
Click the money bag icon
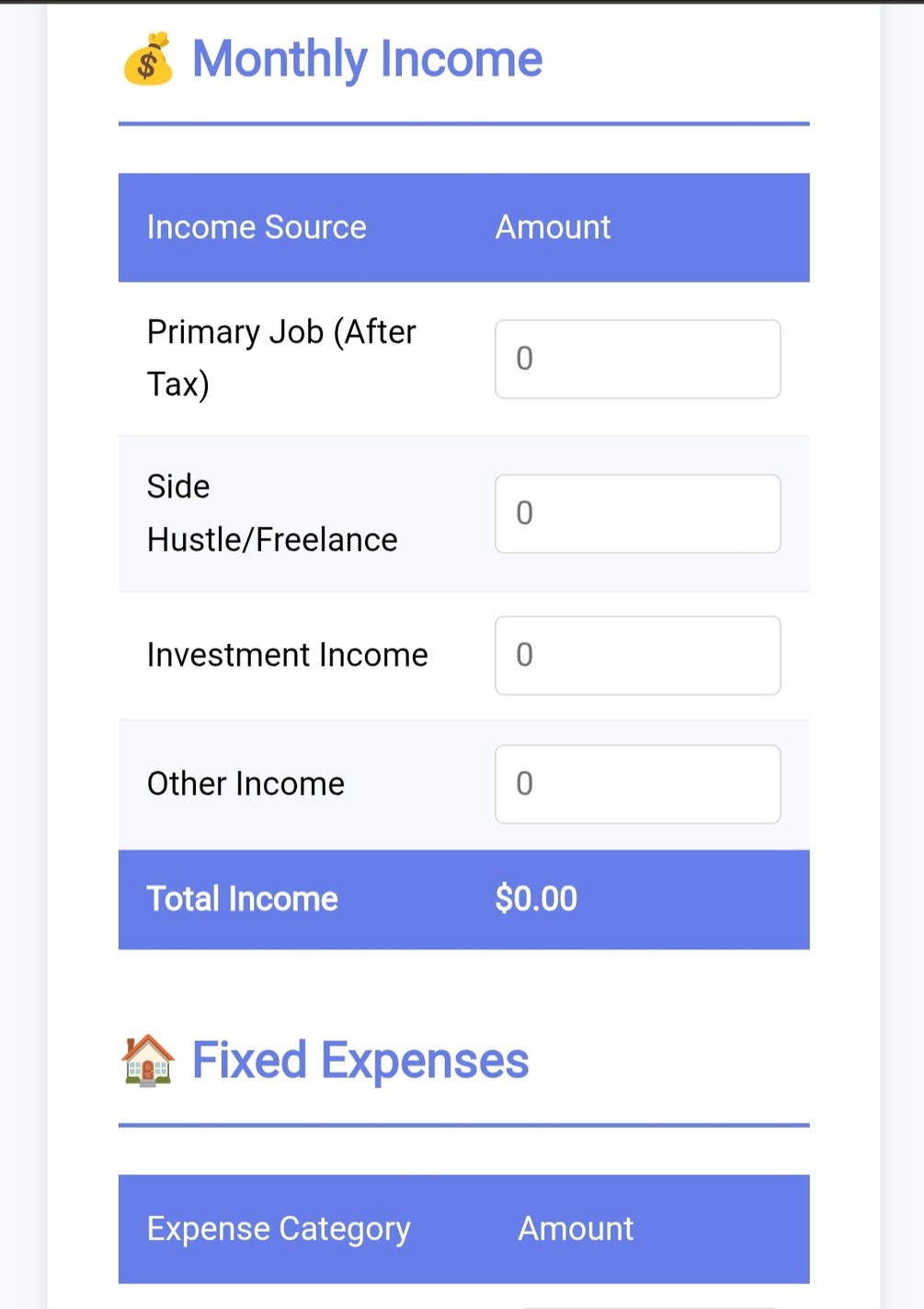147,59
